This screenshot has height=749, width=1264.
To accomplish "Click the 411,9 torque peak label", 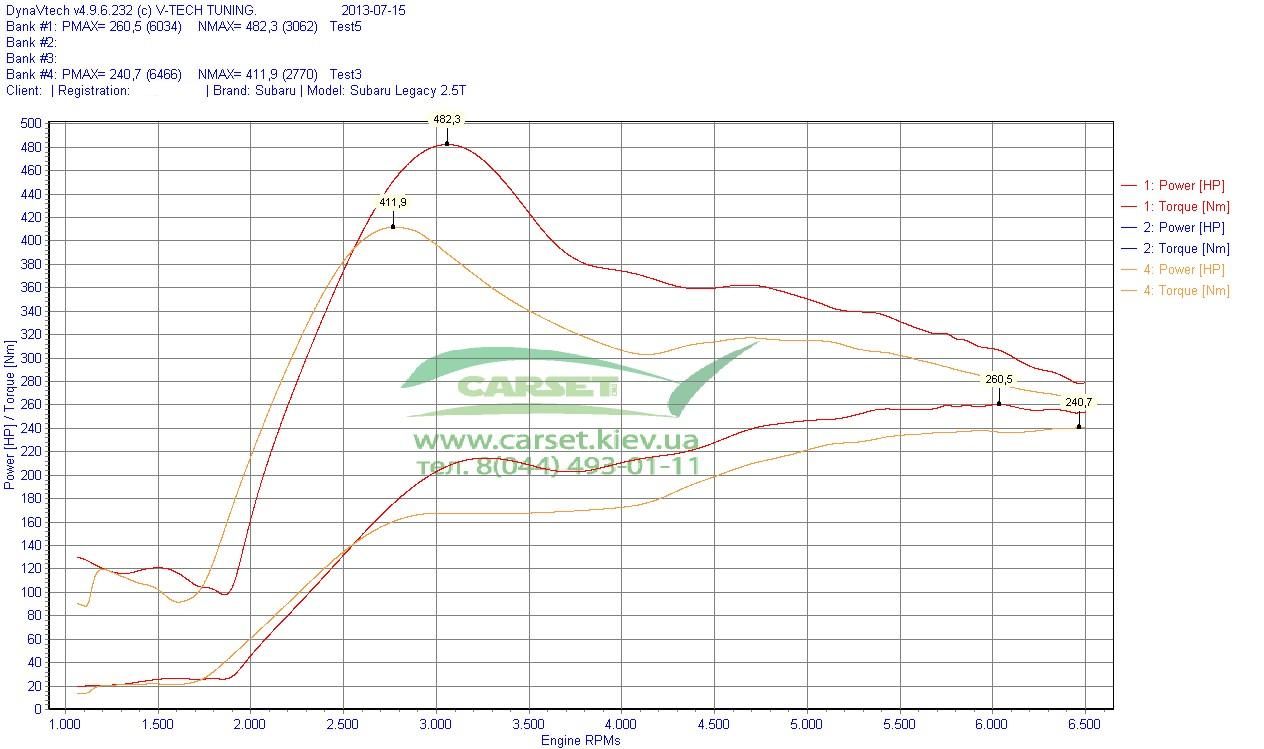I will pos(392,202).
